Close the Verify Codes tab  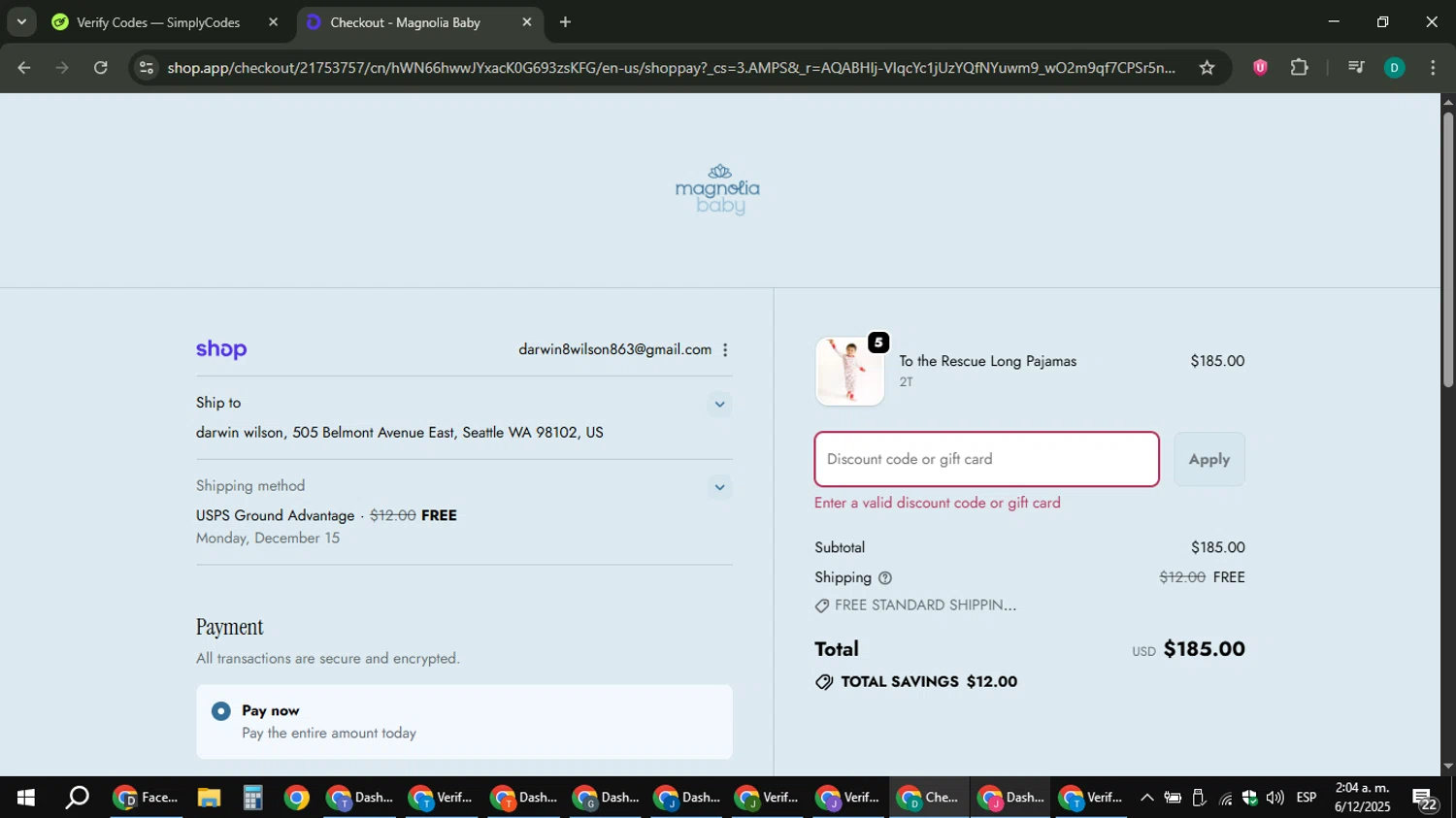click(x=273, y=22)
